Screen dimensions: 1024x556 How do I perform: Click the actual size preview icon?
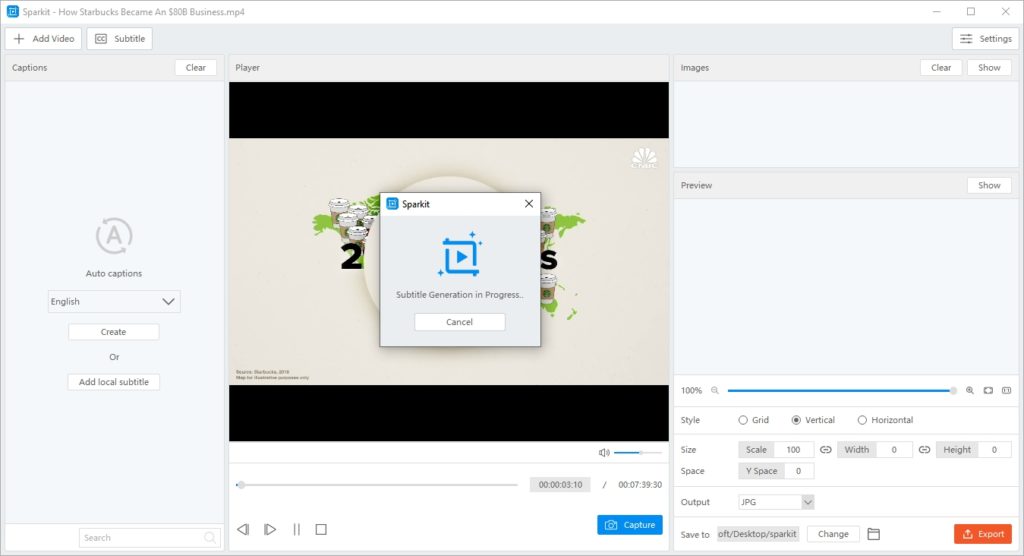point(1006,390)
